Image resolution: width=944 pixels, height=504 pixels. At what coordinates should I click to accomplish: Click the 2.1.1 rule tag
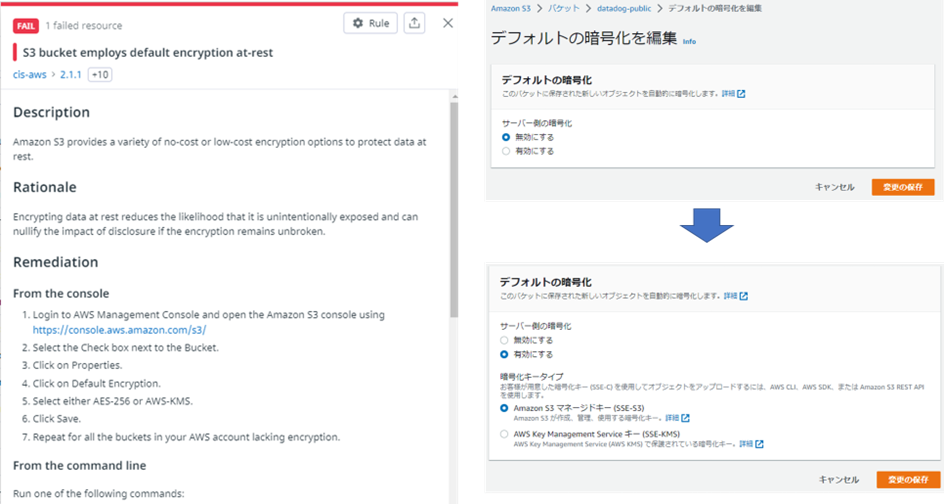tap(70, 75)
